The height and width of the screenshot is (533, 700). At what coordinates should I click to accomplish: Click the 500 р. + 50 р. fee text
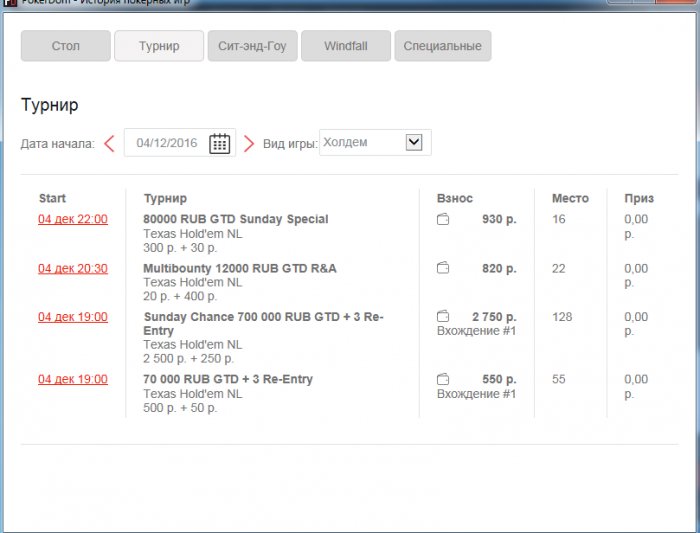pyautogui.click(x=180, y=408)
